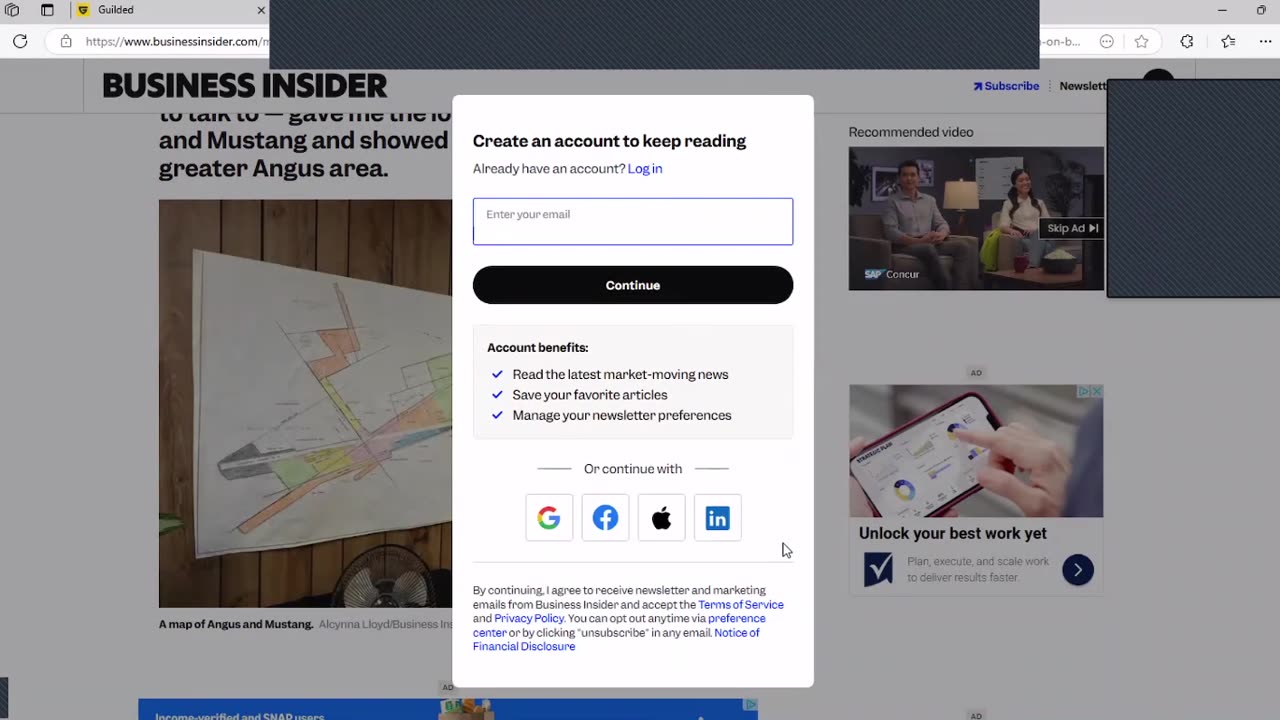
Task: Click the 'A map of Angus and Mustang.' caption
Action: (236, 624)
